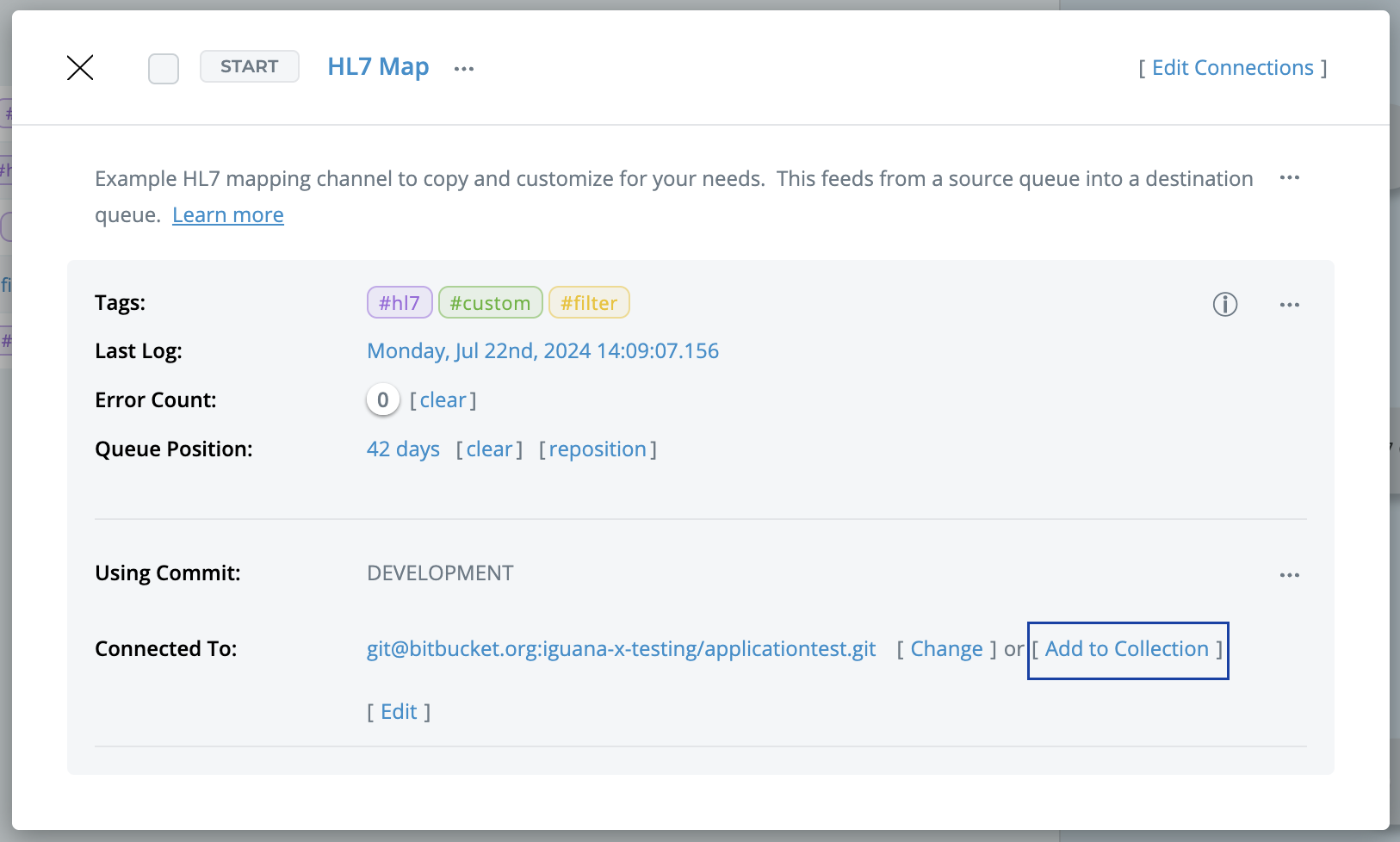The width and height of the screenshot is (1400, 842).
Task: Tick the checkbox beside the START button
Action: [x=164, y=68]
